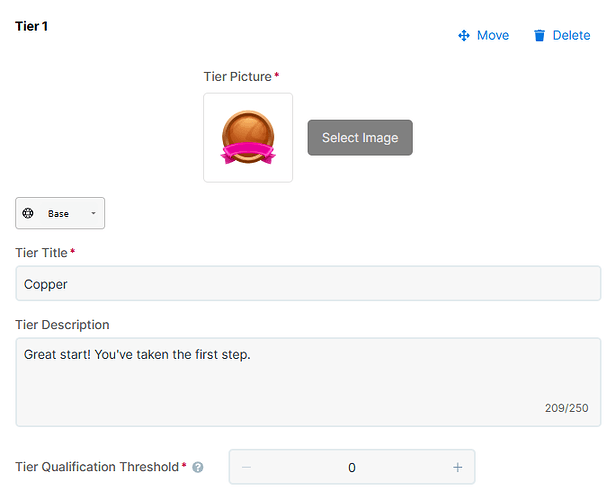Click the copper medal tier picture

tap(248, 138)
